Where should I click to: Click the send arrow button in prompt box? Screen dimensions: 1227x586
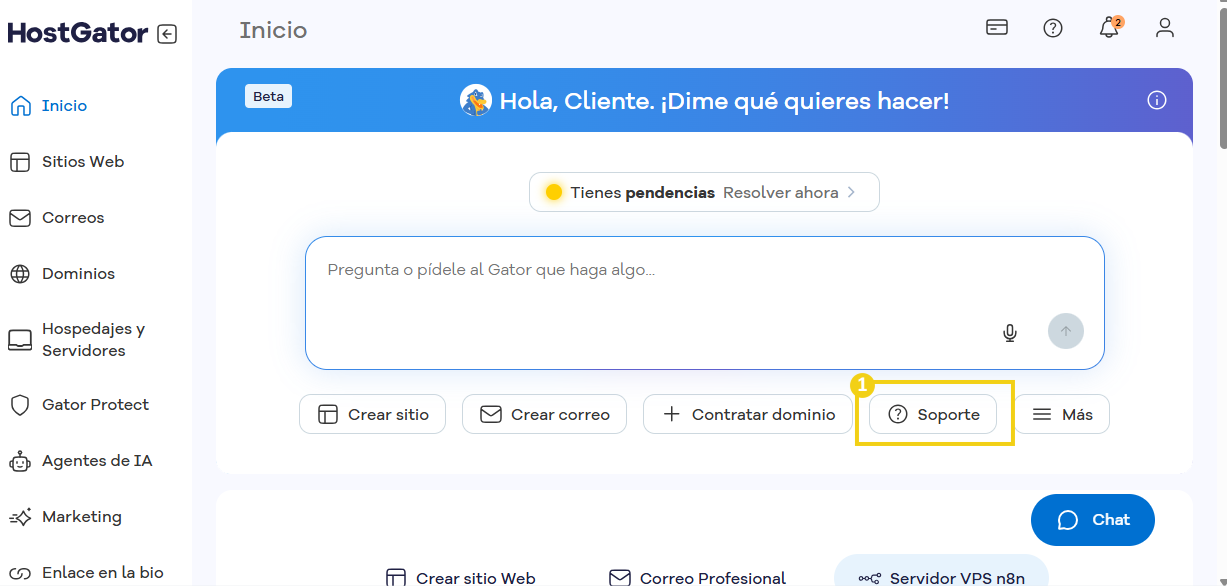click(x=1066, y=331)
